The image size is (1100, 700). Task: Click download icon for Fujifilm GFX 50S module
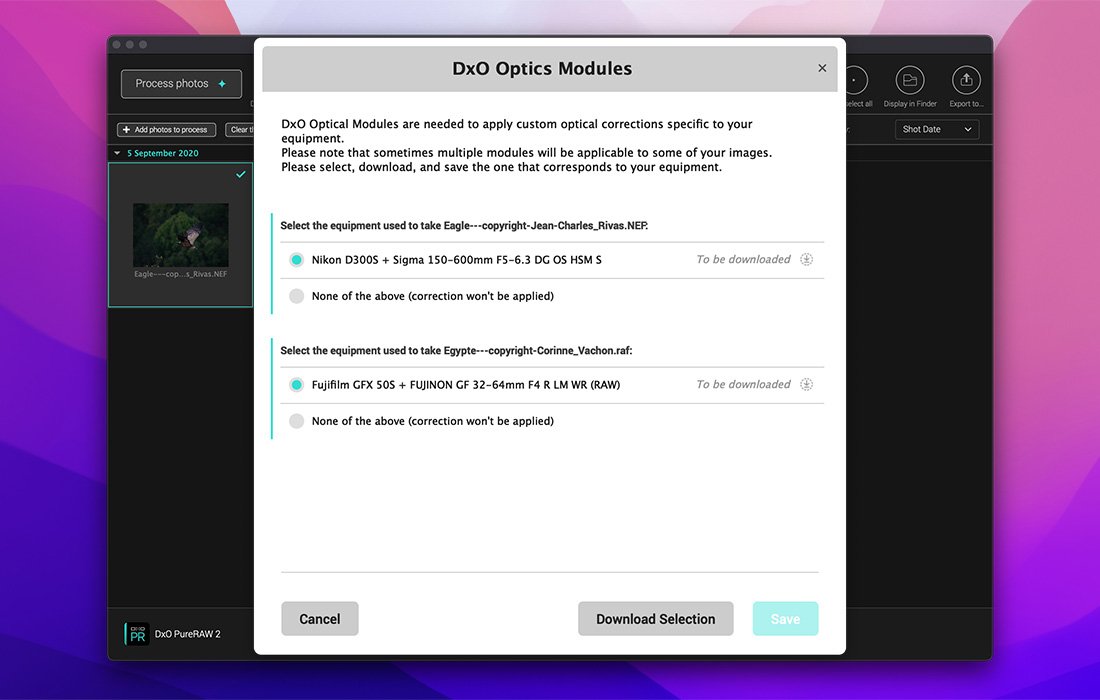[806, 385]
